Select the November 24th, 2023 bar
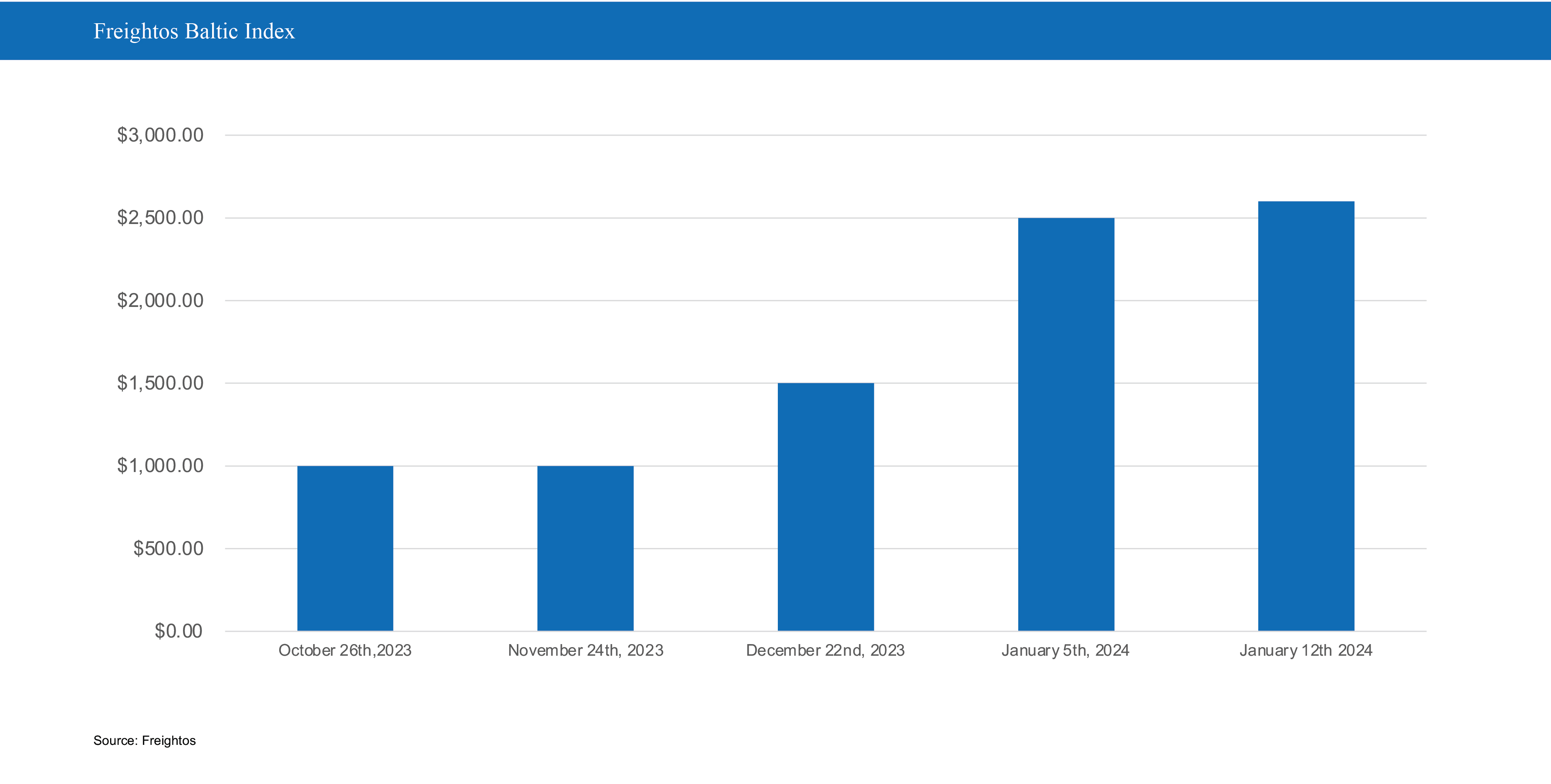 (x=585, y=548)
